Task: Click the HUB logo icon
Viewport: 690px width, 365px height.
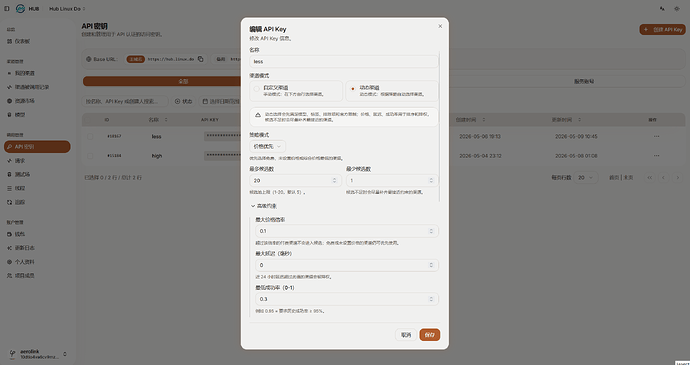Action: 20,8
